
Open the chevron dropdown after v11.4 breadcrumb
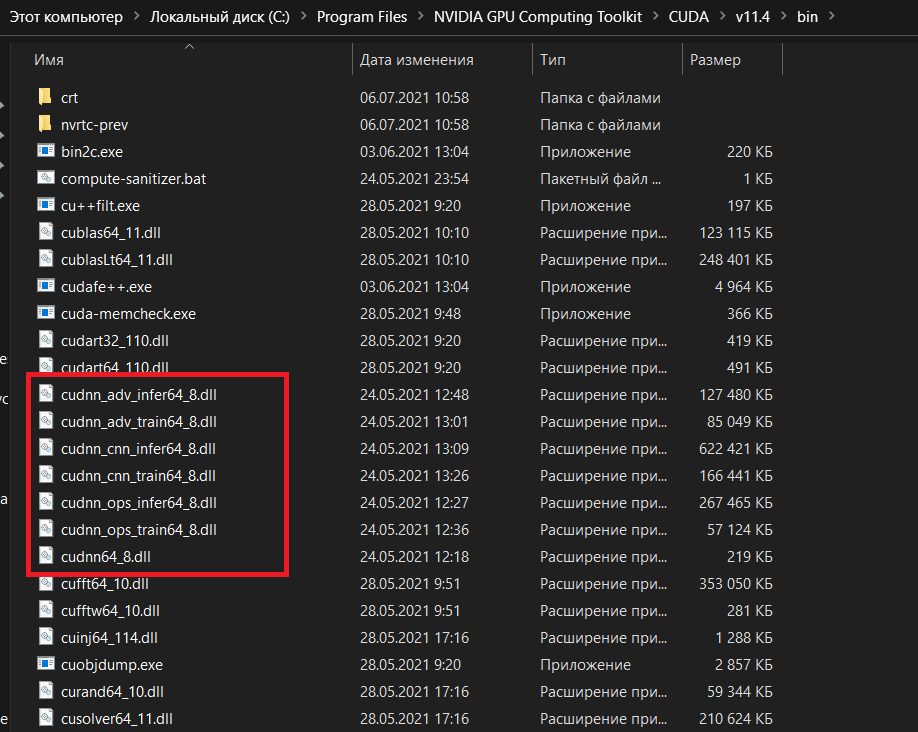[x=779, y=17]
